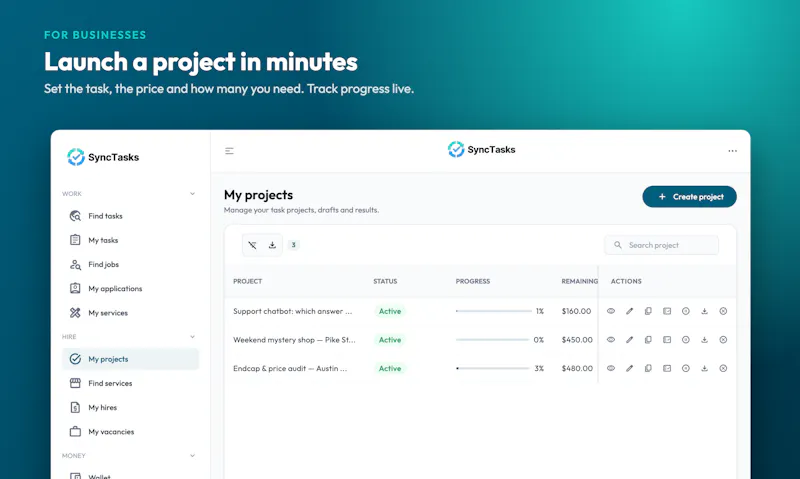View the Support chatbot project via eye icon
Image resolution: width=800 pixels, height=479 pixels.
pyautogui.click(x=611, y=311)
